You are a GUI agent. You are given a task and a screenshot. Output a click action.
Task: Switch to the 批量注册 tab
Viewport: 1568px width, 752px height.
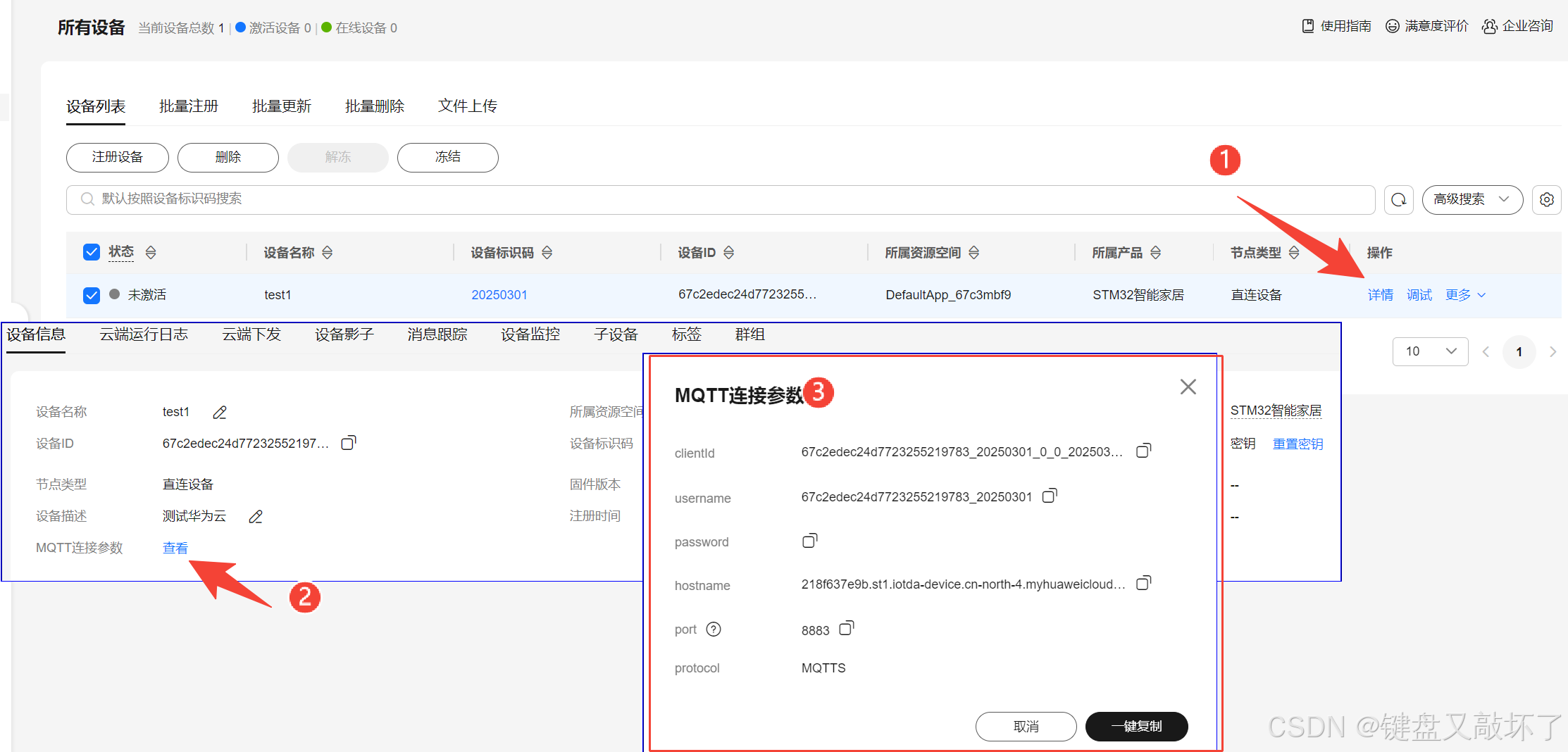pos(188,106)
